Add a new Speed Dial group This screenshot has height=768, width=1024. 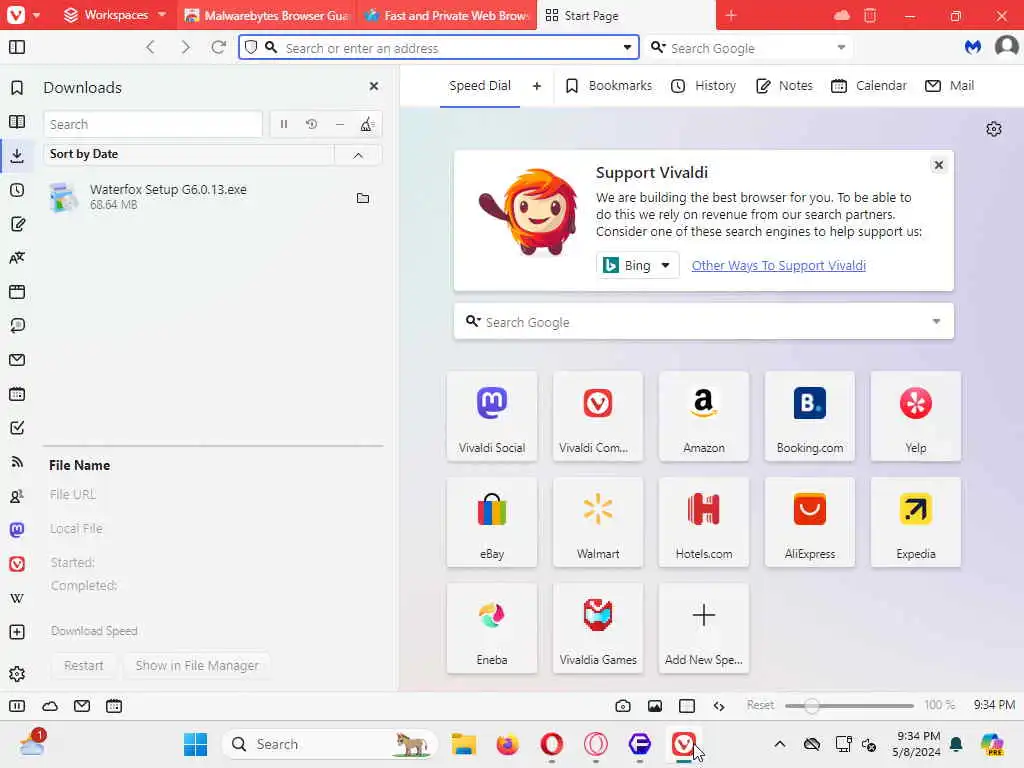coord(537,86)
